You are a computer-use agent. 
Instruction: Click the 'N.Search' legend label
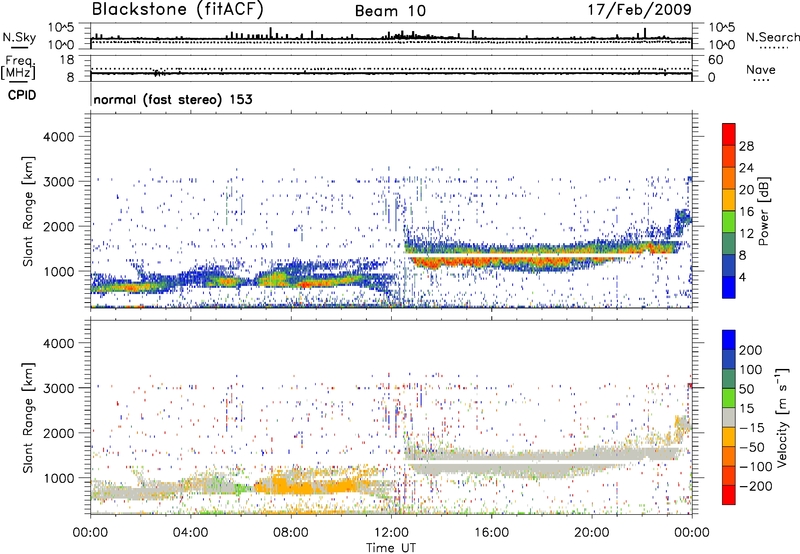tap(772, 37)
